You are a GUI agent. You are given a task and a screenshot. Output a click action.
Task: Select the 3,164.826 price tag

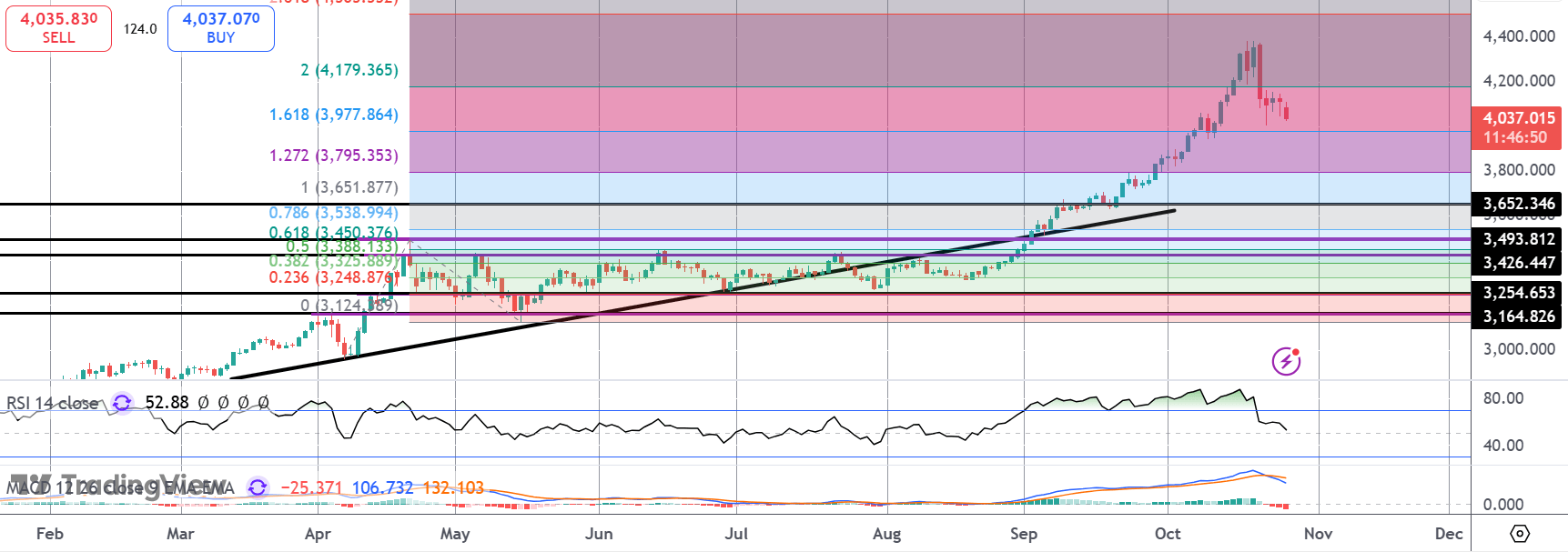1518,316
